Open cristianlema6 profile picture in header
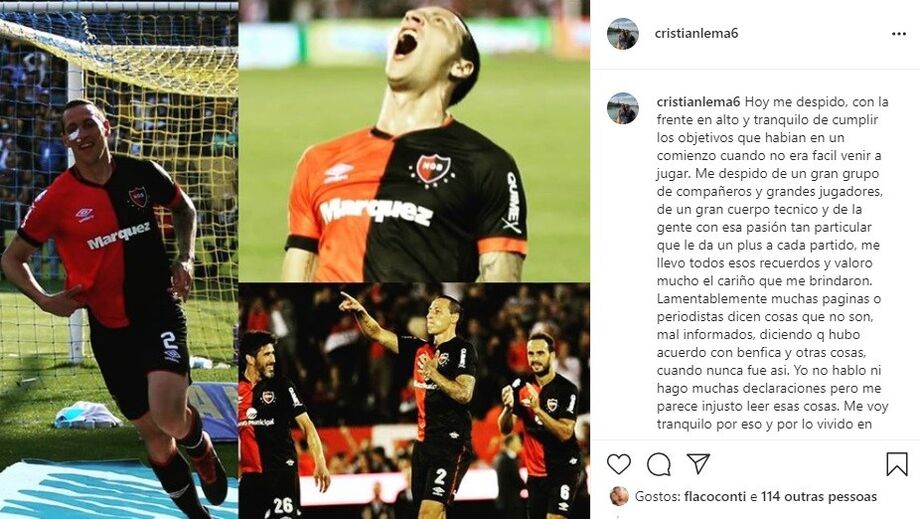 click(623, 33)
